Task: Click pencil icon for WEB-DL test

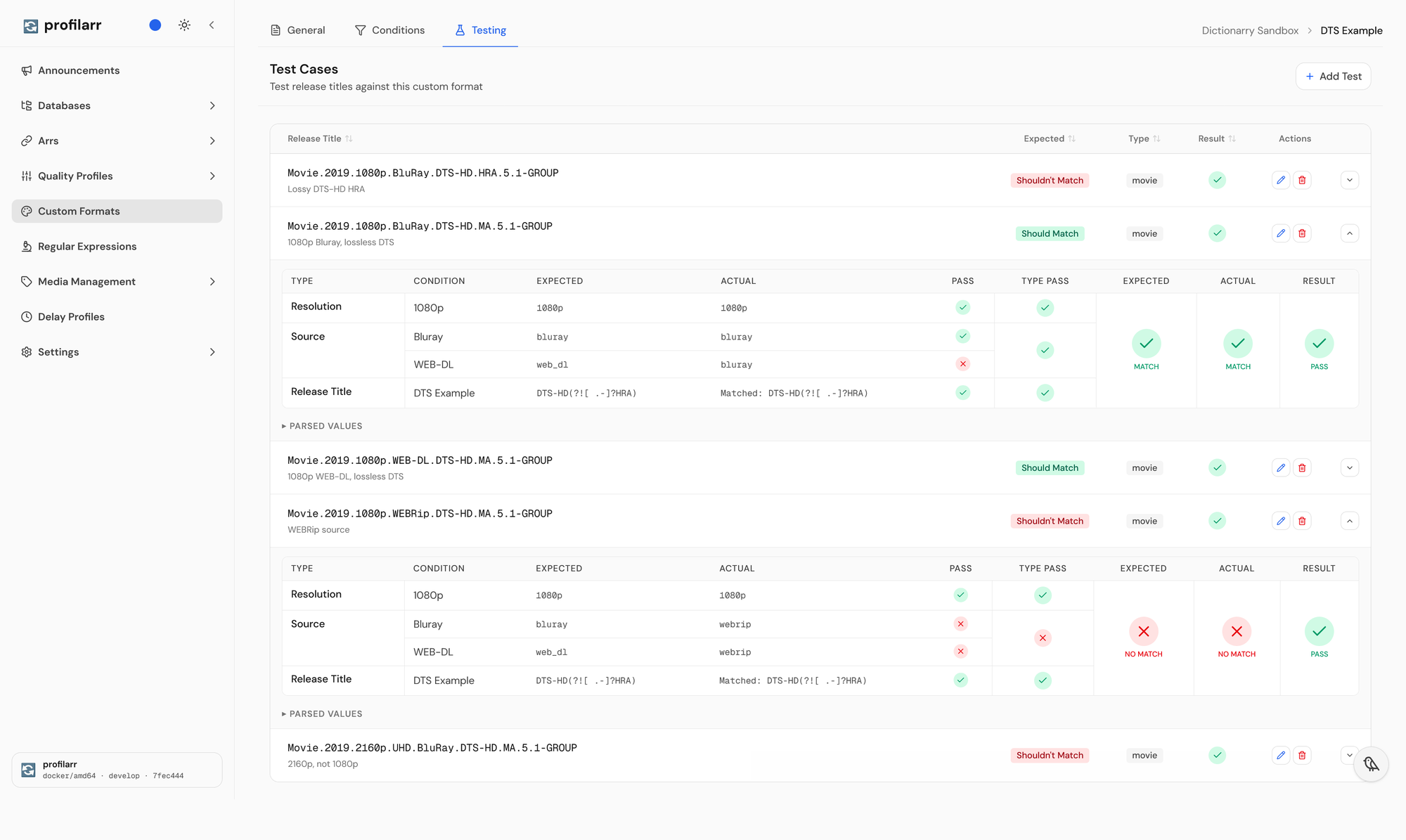Action: (x=1281, y=467)
